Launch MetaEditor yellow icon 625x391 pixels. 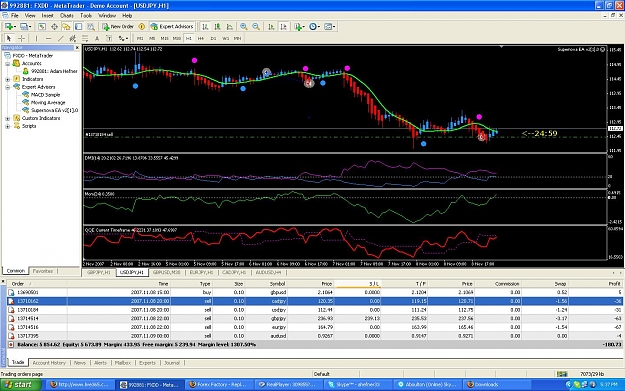[142, 26]
